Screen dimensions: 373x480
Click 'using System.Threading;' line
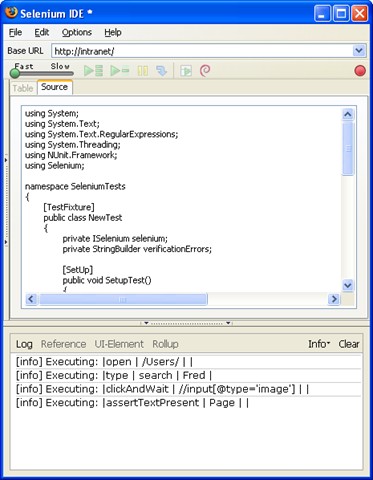[73, 145]
